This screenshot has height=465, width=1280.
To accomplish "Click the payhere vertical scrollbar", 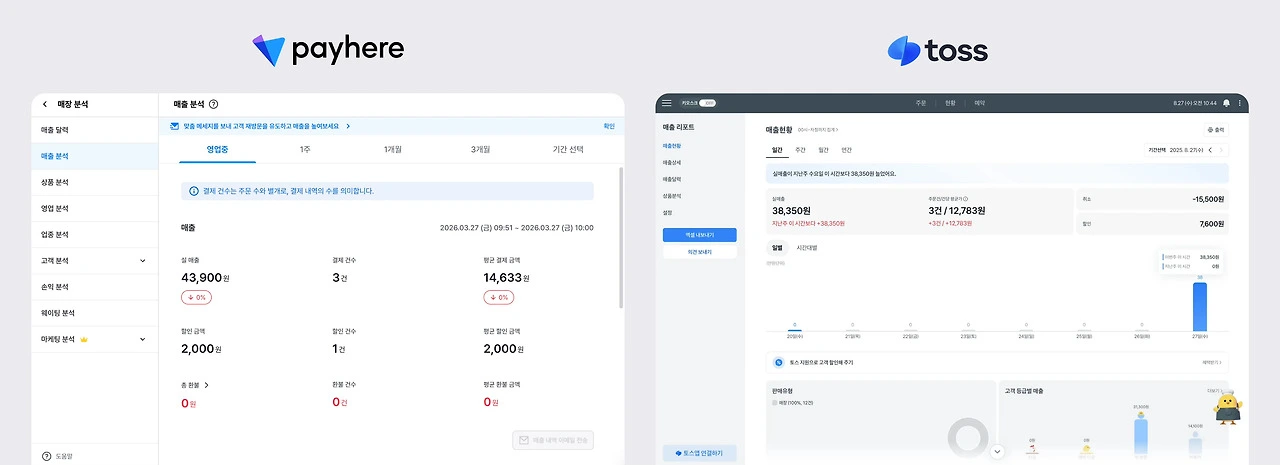I will point(621,237).
